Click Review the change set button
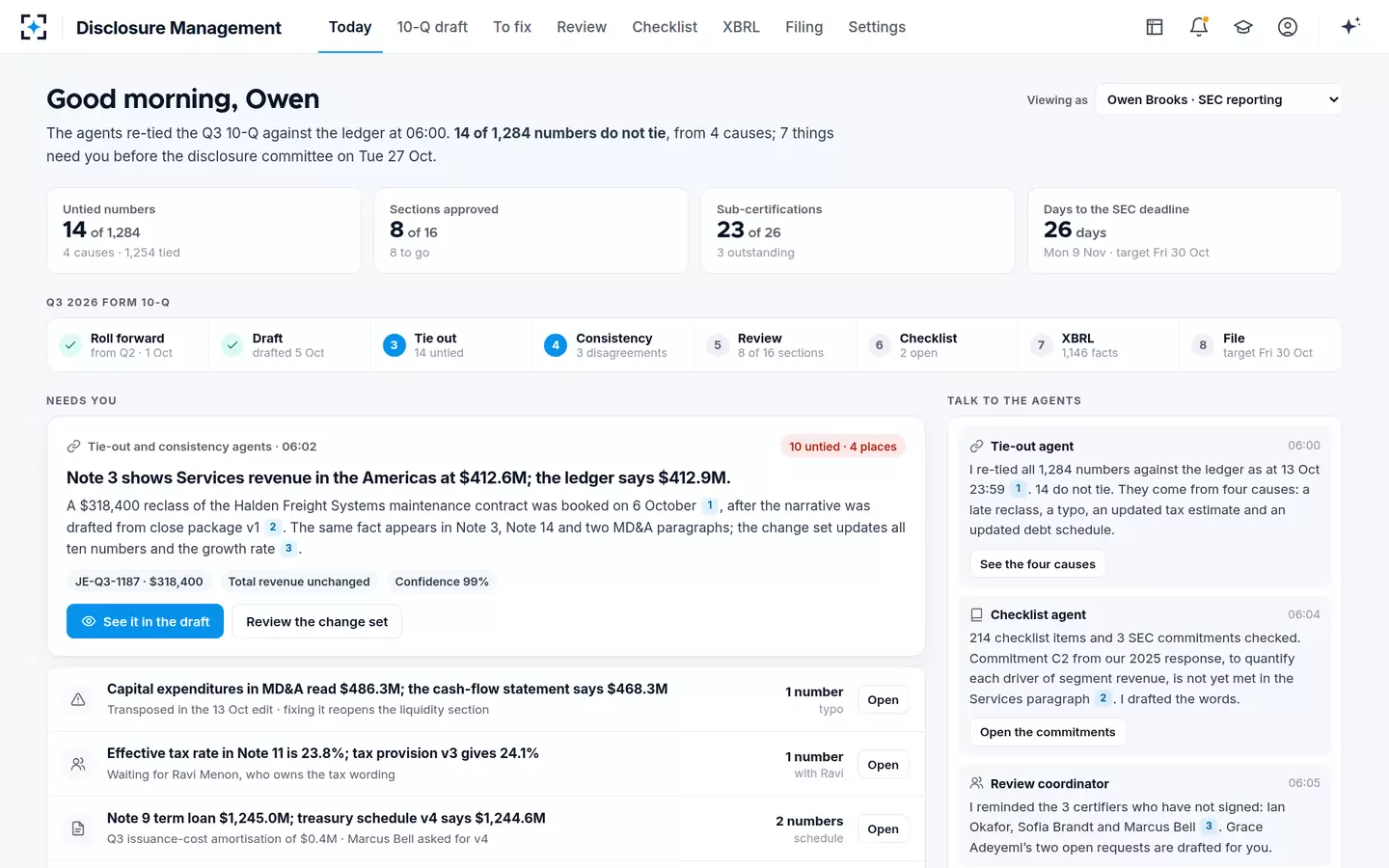1389x868 pixels. point(316,622)
